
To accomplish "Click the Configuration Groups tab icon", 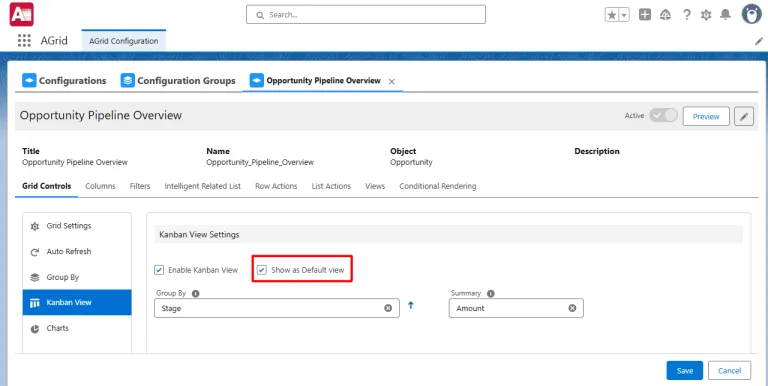I will [x=128, y=80].
